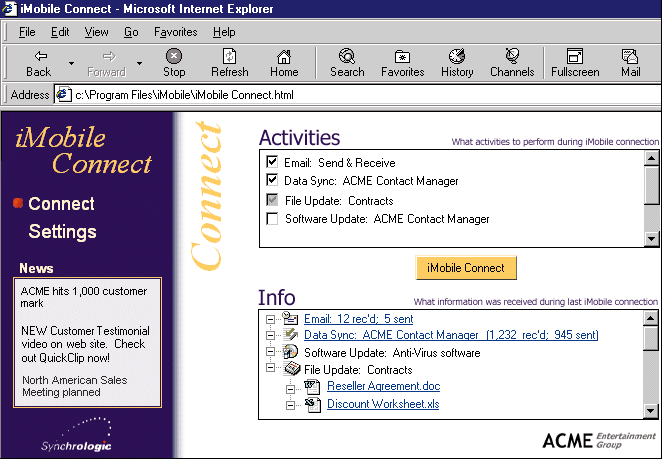Open the Help menu
Screen dimensions: 662x459
click(224, 32)
